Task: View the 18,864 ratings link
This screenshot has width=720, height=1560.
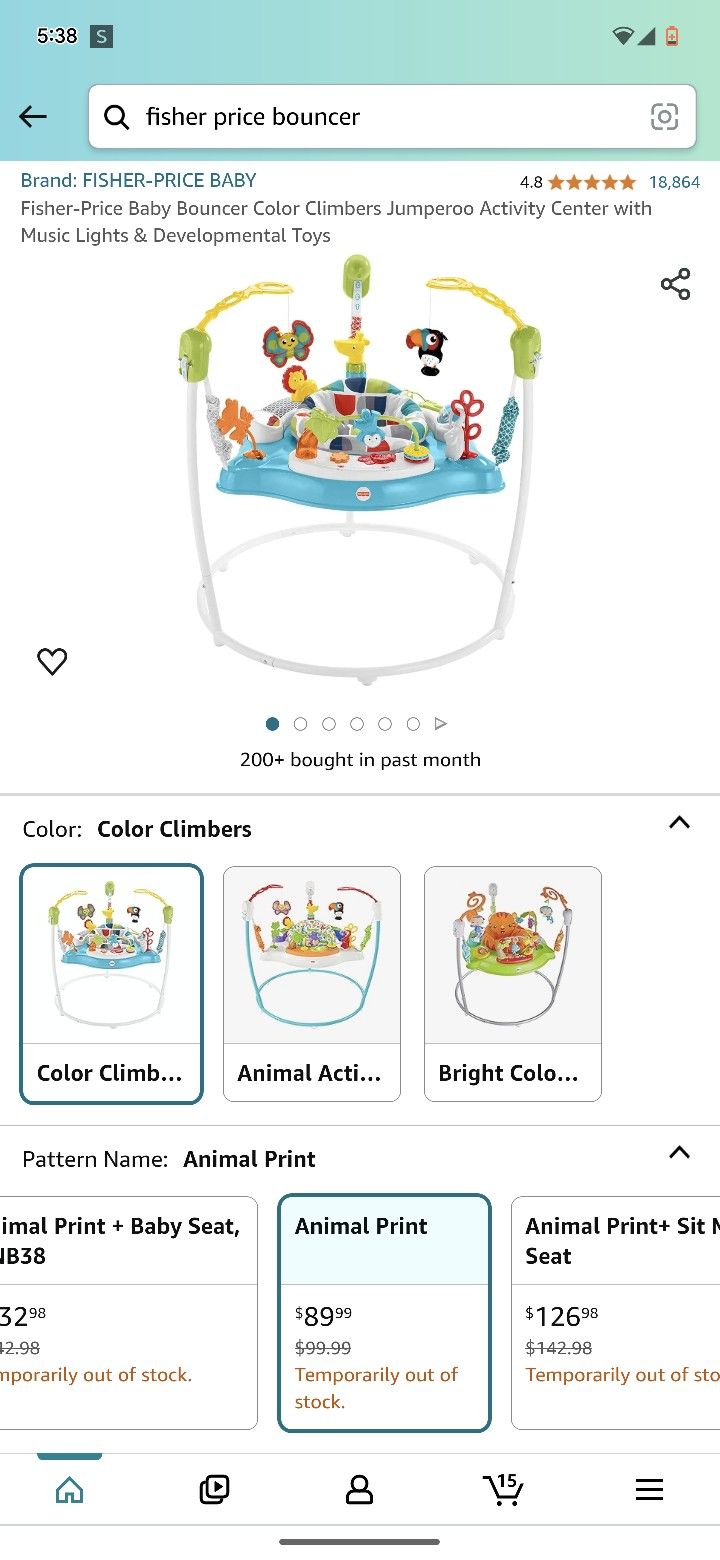Action: tap(674, 182)
